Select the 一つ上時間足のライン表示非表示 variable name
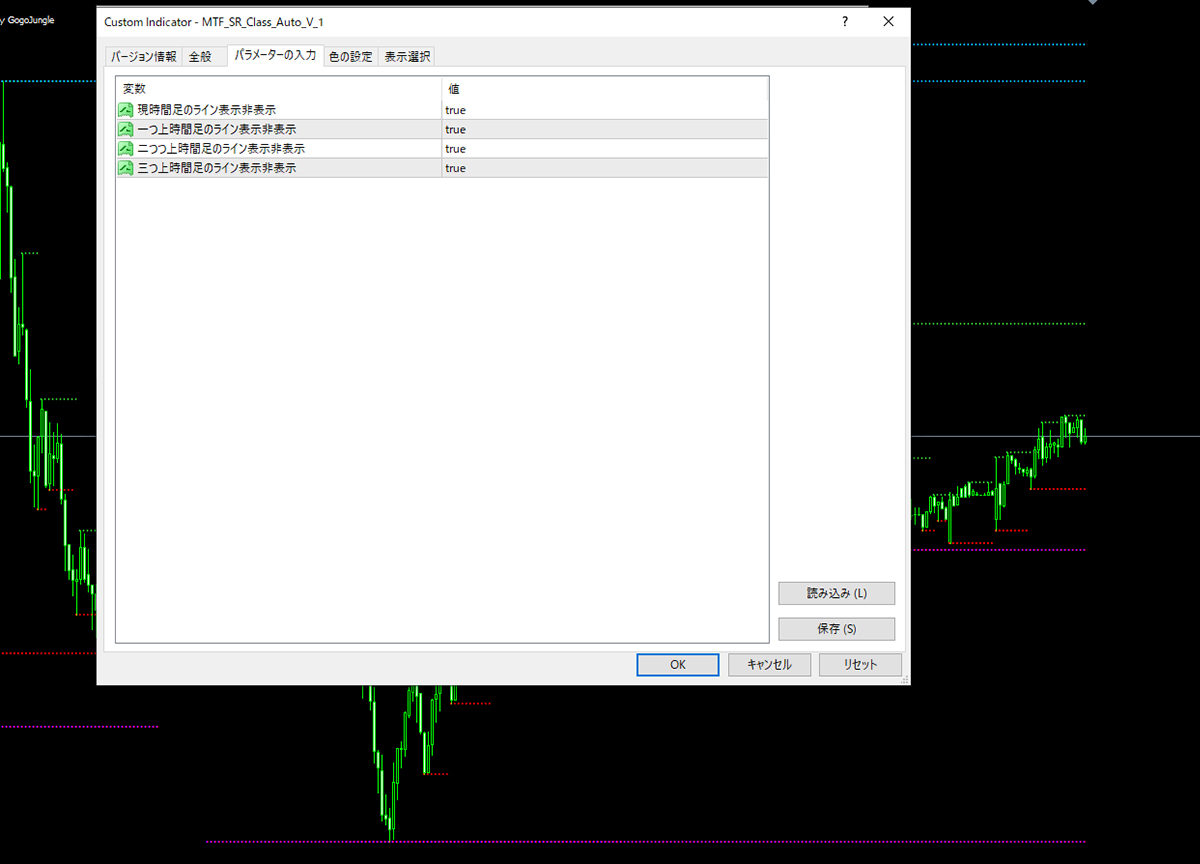Viewport: 1200px width, 864px height. 217,129
